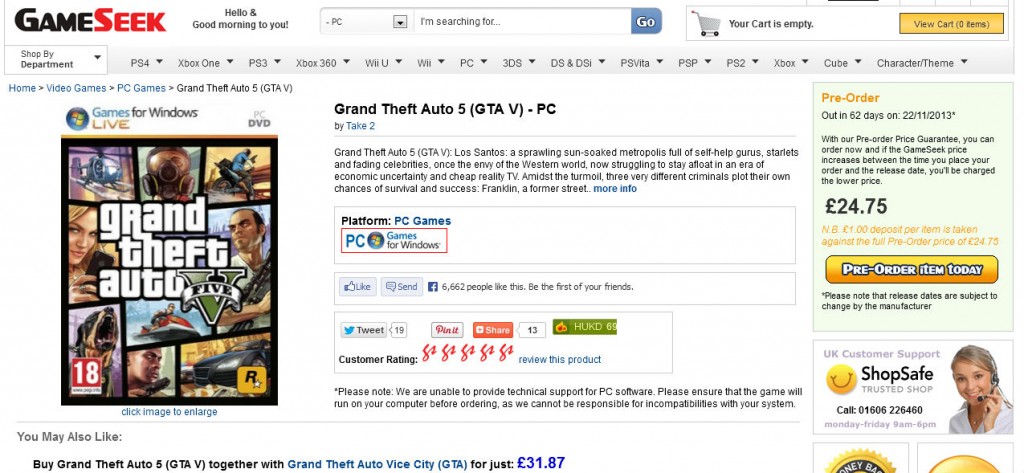Click Your Cart is empty text
The width and height of the screenshot is (1024, 473).
771,24
